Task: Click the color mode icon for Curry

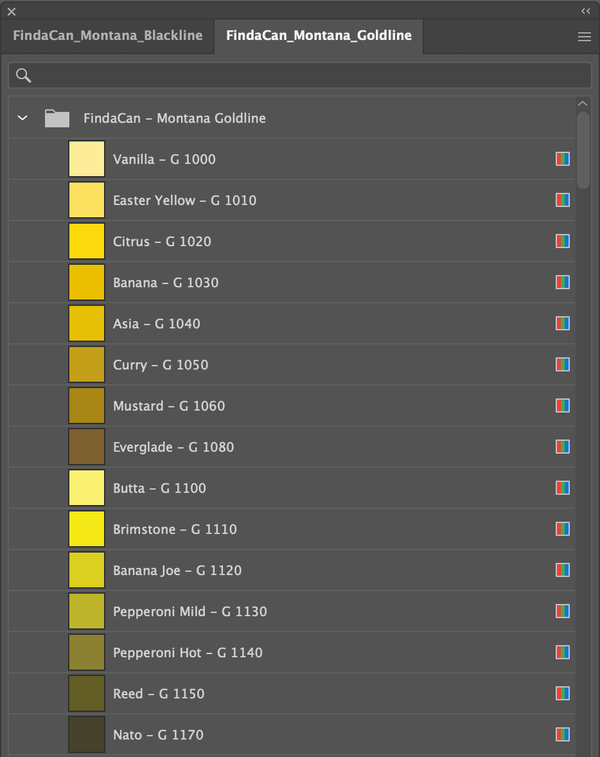Action: [563, 365]
